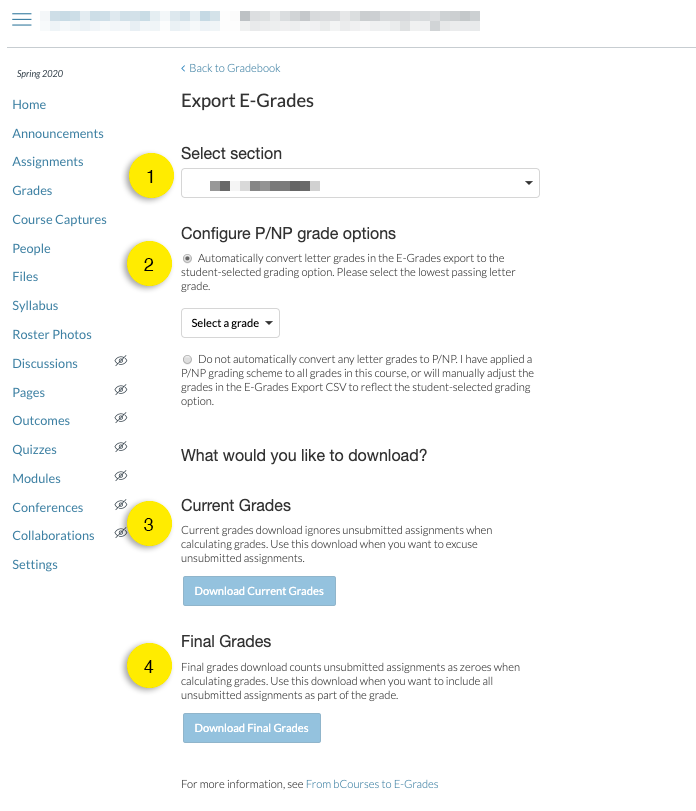696x811 pixels.
Task: Click the hidden-eye icon next to Conferences
Action: pyautogui.click(x=121, y=506)
